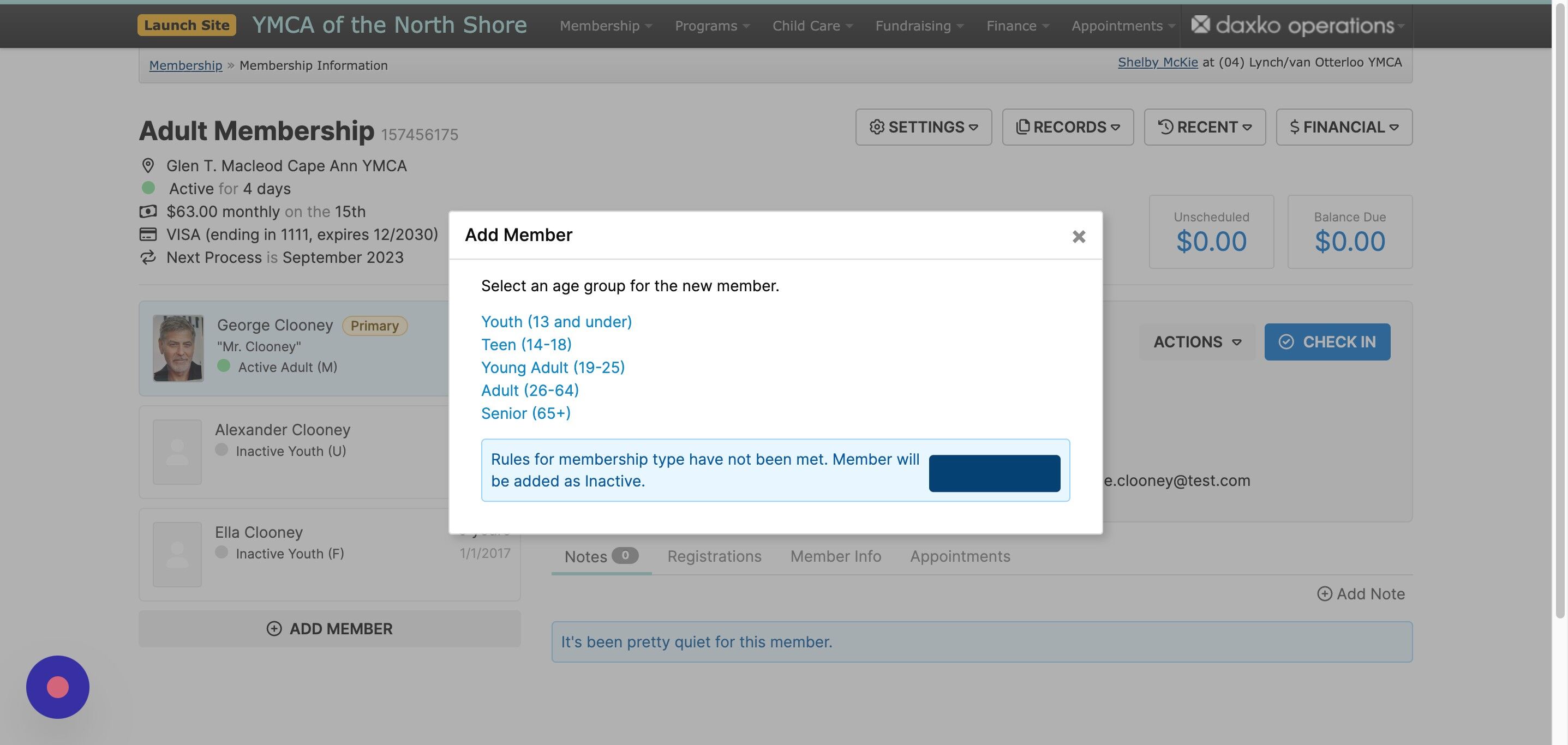1568x745 pixels.
Task: Click the YMCA of the North Shore title
Action: [x=390, y=25]
